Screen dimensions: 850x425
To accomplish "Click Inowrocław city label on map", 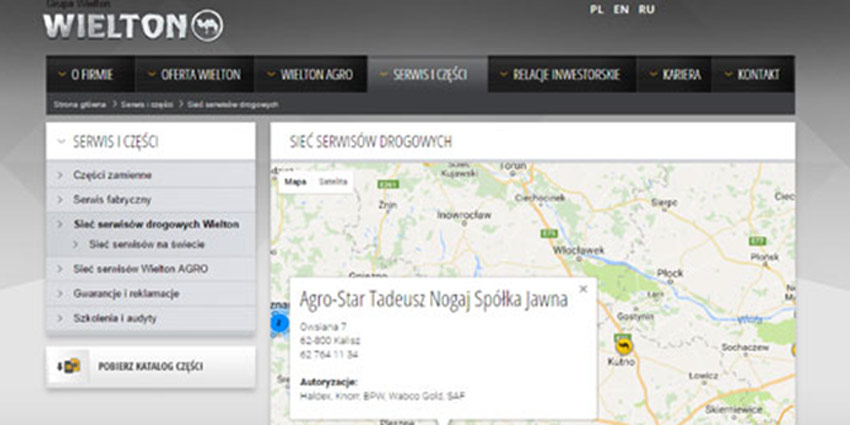I will pos(464,215).
